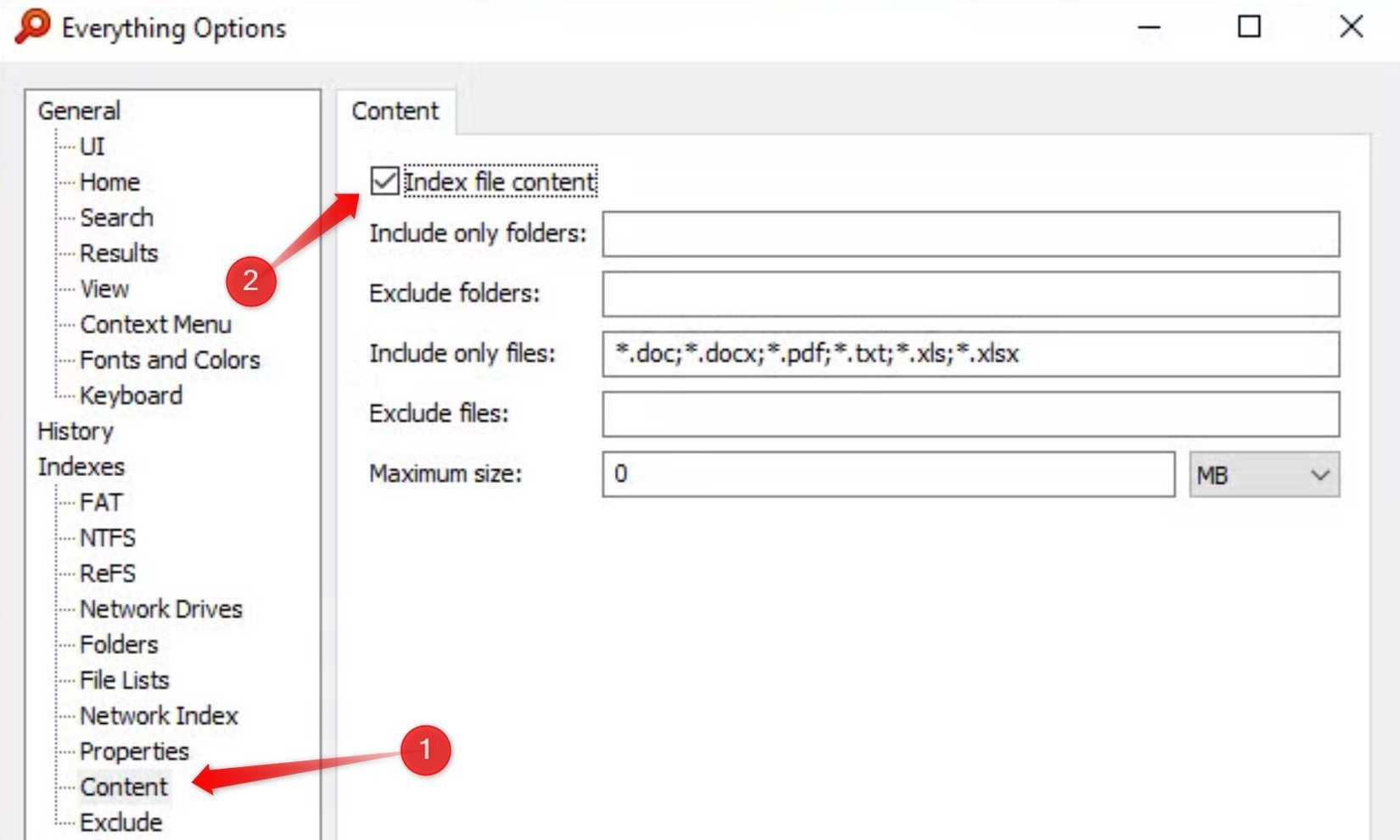Click the Exclude files input field
The height and width of the screenshot is (840, 1400).
tap(970, 414)
